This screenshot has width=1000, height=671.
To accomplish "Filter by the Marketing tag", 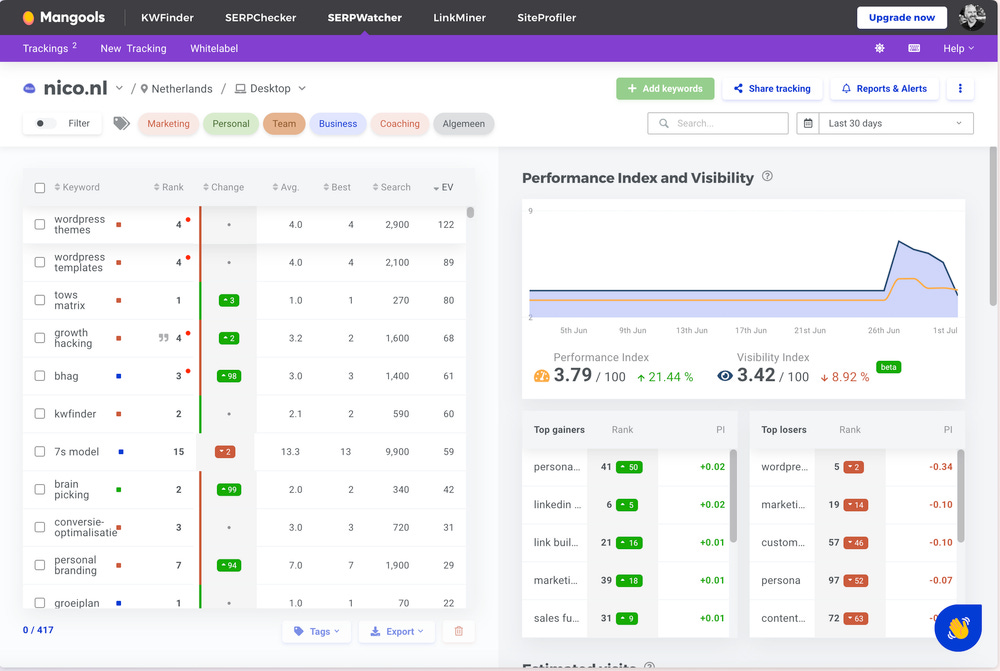I will pyautogui.click(x=168, y=124).
